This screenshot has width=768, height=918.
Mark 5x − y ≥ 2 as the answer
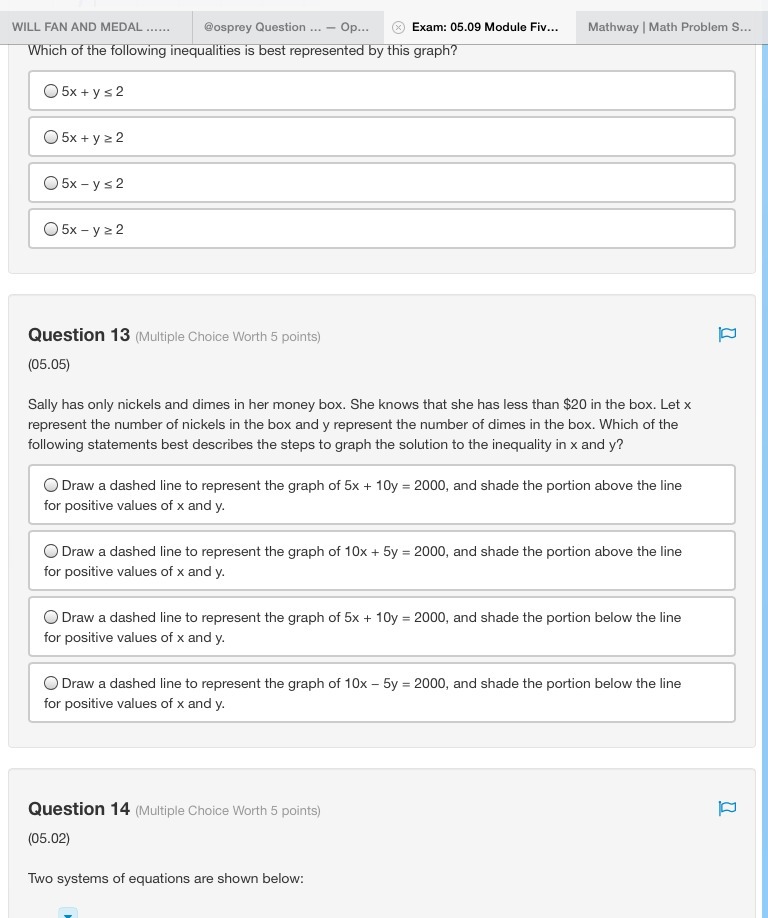(51, 229)
